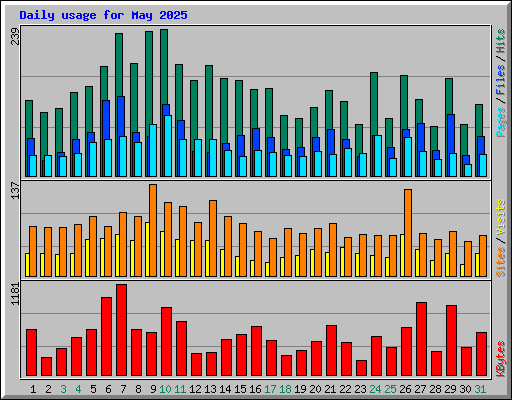Click green weekend day label 24
The image size is (512, 400).
point(375,389)
